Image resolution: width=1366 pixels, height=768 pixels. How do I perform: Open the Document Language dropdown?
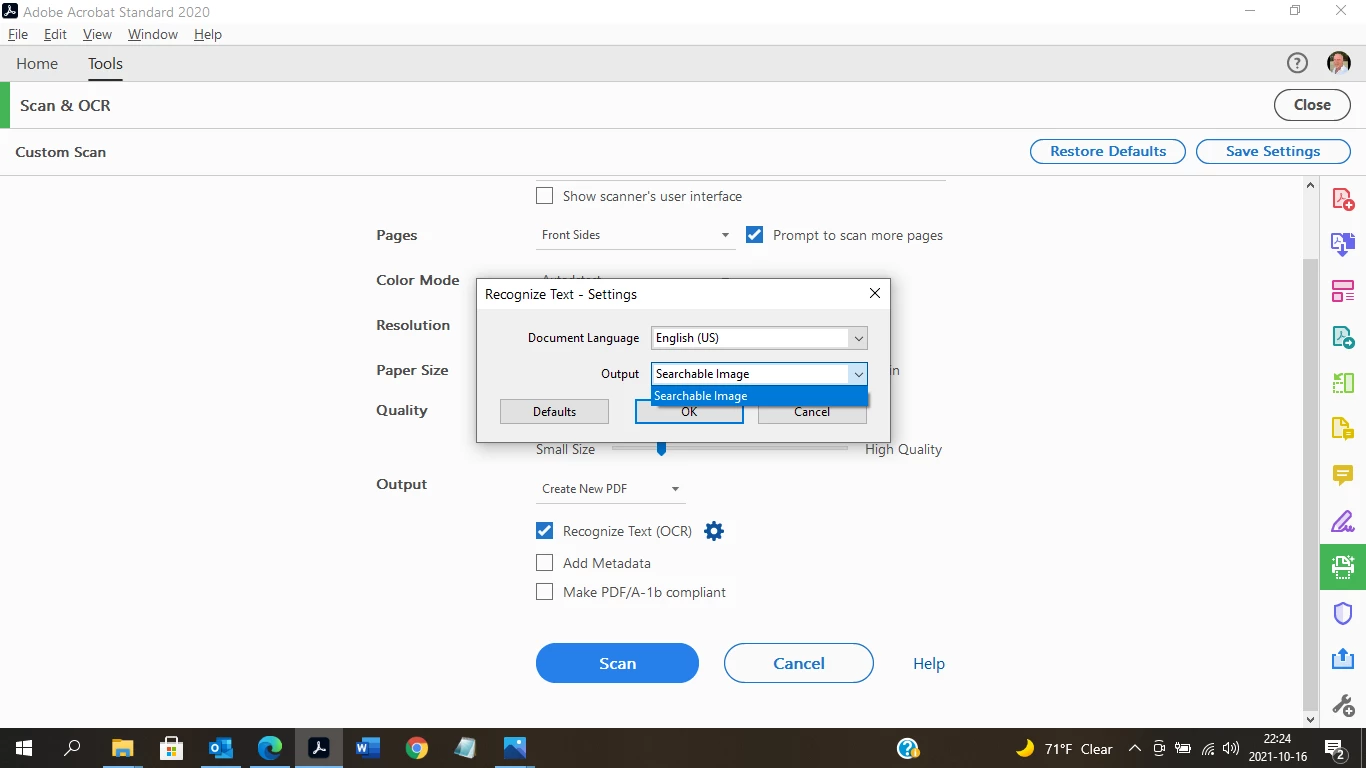pos(759,338)
